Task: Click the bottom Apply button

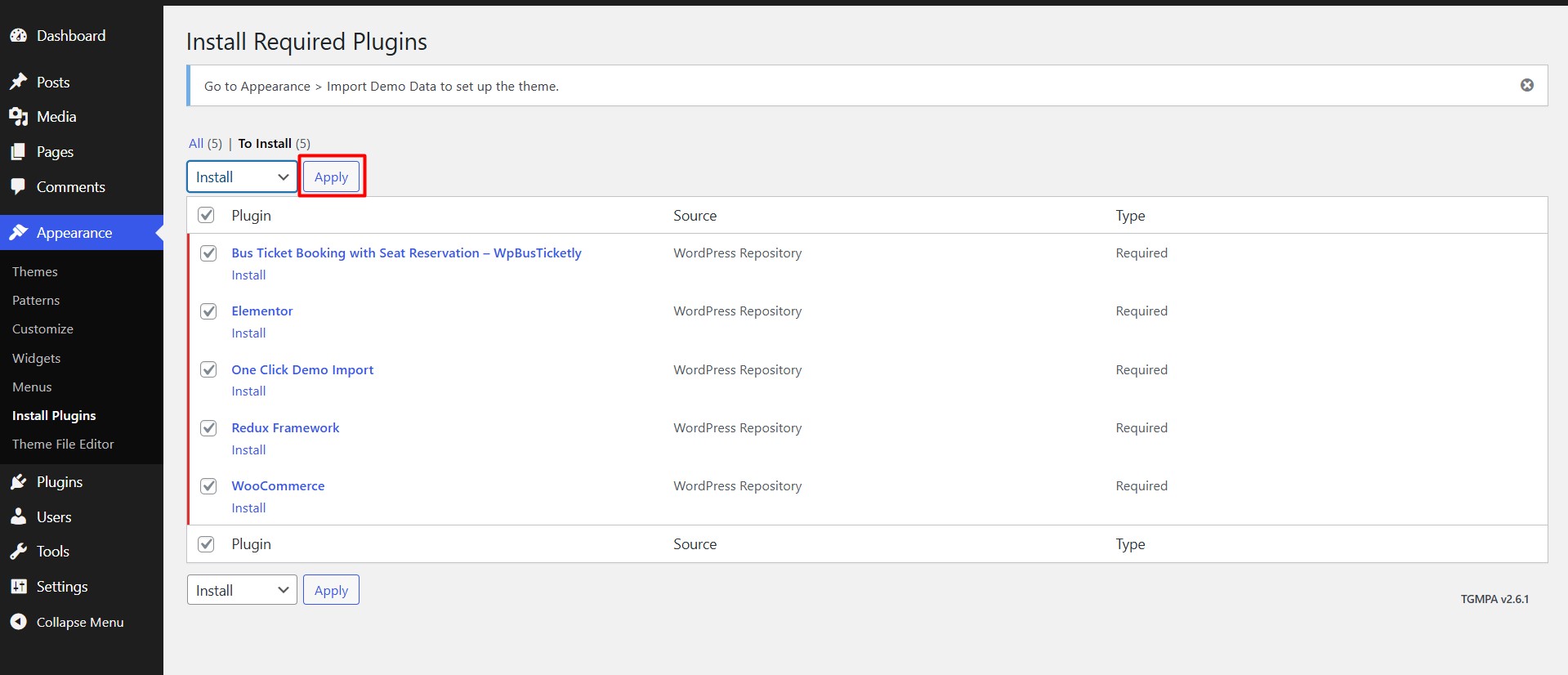Action: tap(331, 590)
